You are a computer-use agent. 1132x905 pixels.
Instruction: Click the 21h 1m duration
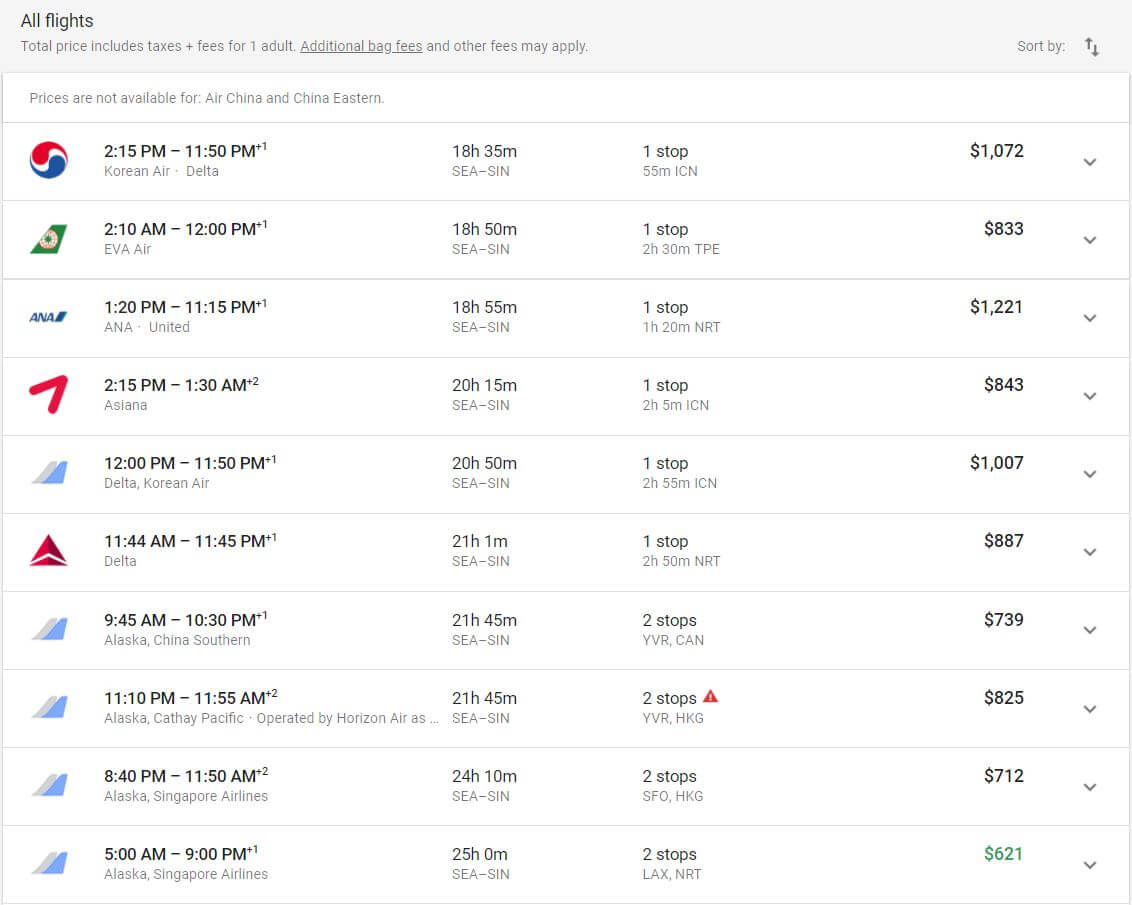click(x=479, y=541)
